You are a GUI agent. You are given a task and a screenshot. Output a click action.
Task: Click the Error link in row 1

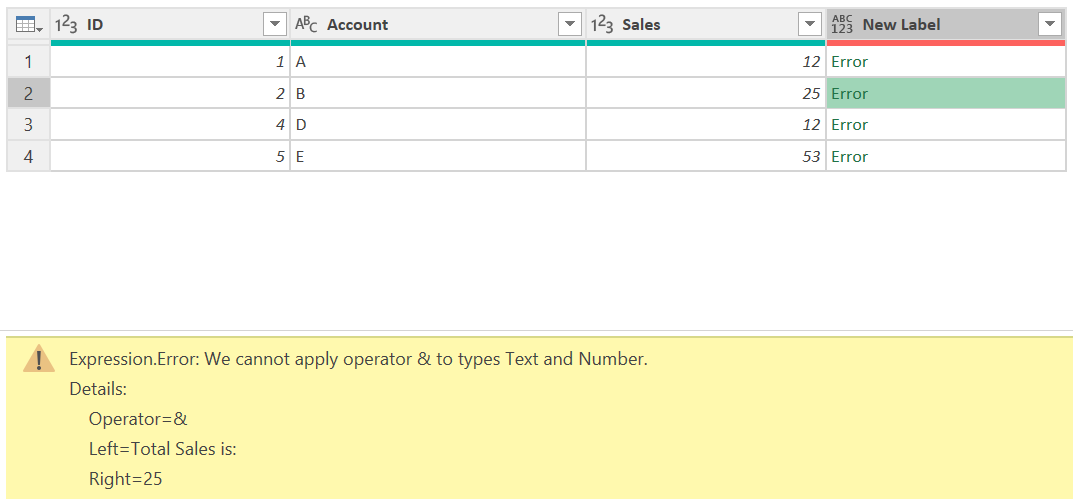849,62
